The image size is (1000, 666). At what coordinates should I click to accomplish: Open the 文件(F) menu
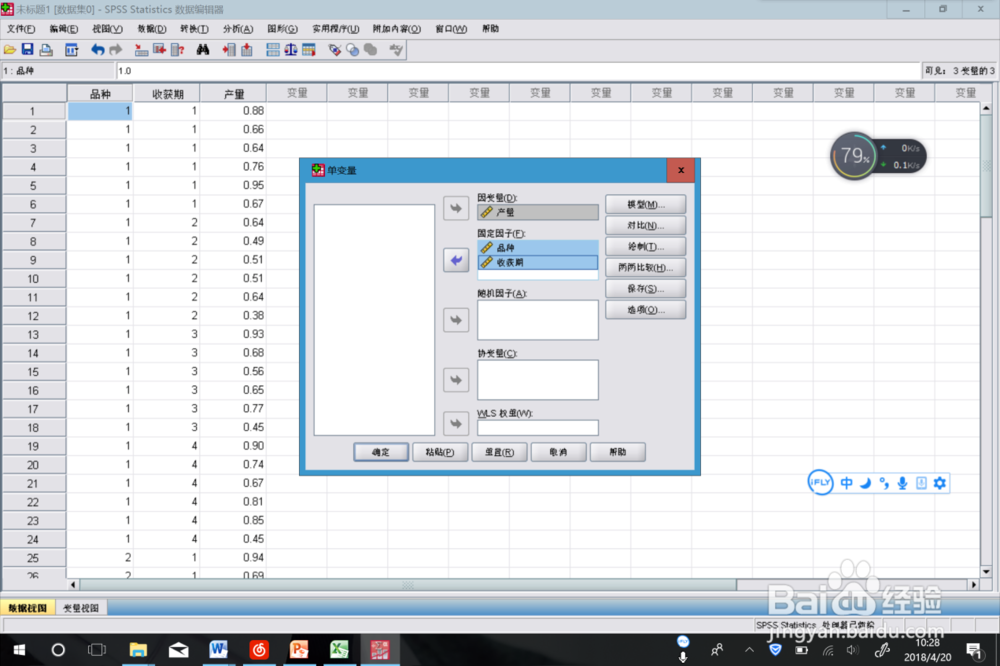click(21, 29)
